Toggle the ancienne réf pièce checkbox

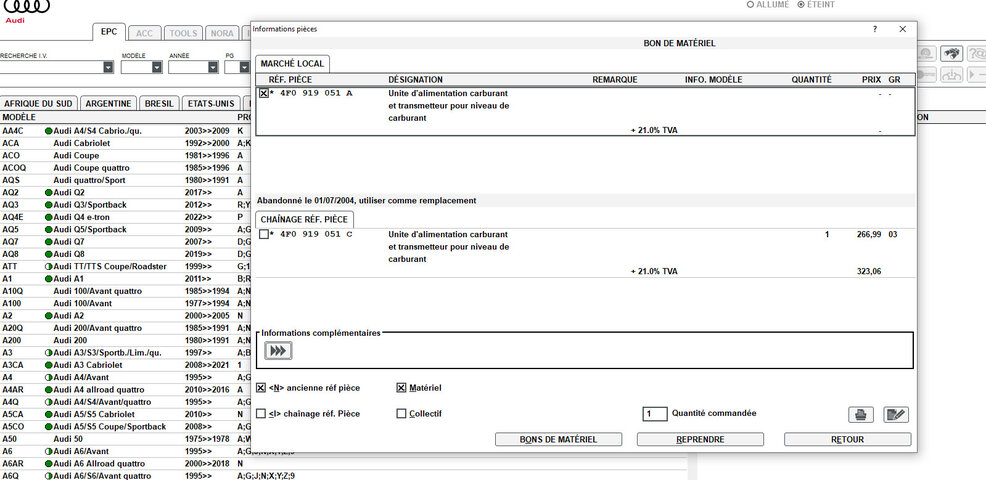coord(261,388)
